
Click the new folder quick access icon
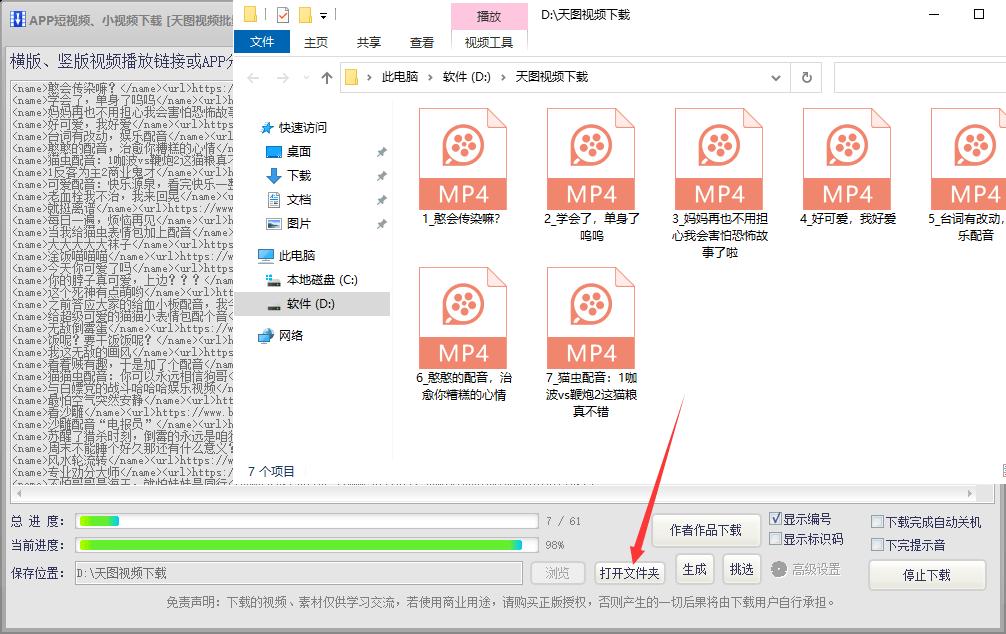pos(305,13)
